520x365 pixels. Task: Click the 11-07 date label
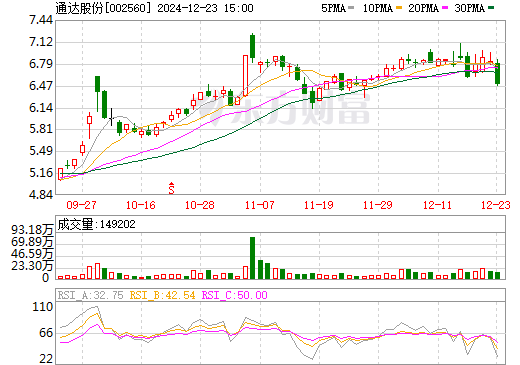coord(259,205)
